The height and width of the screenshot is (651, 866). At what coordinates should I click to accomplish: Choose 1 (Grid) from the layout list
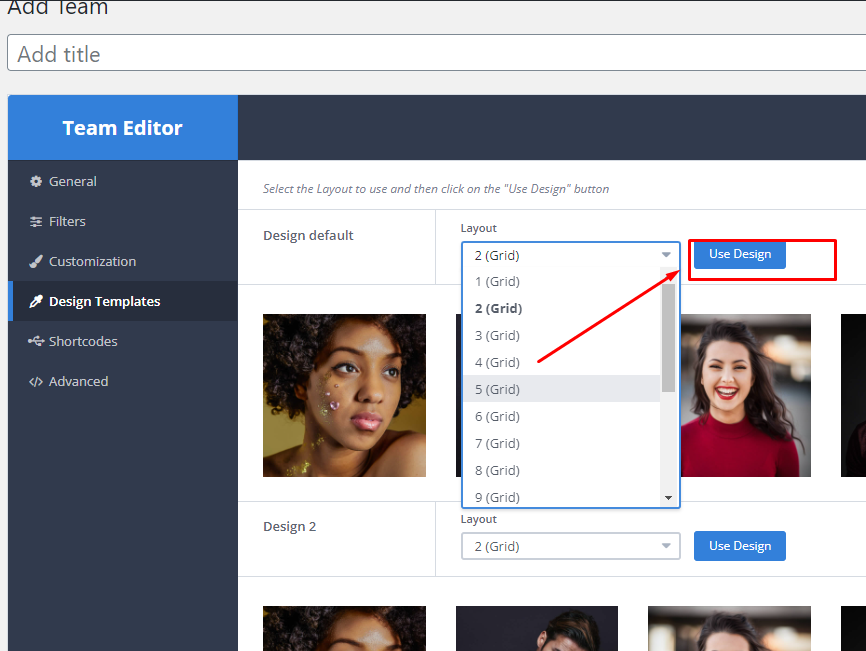[x=562, y=282]
